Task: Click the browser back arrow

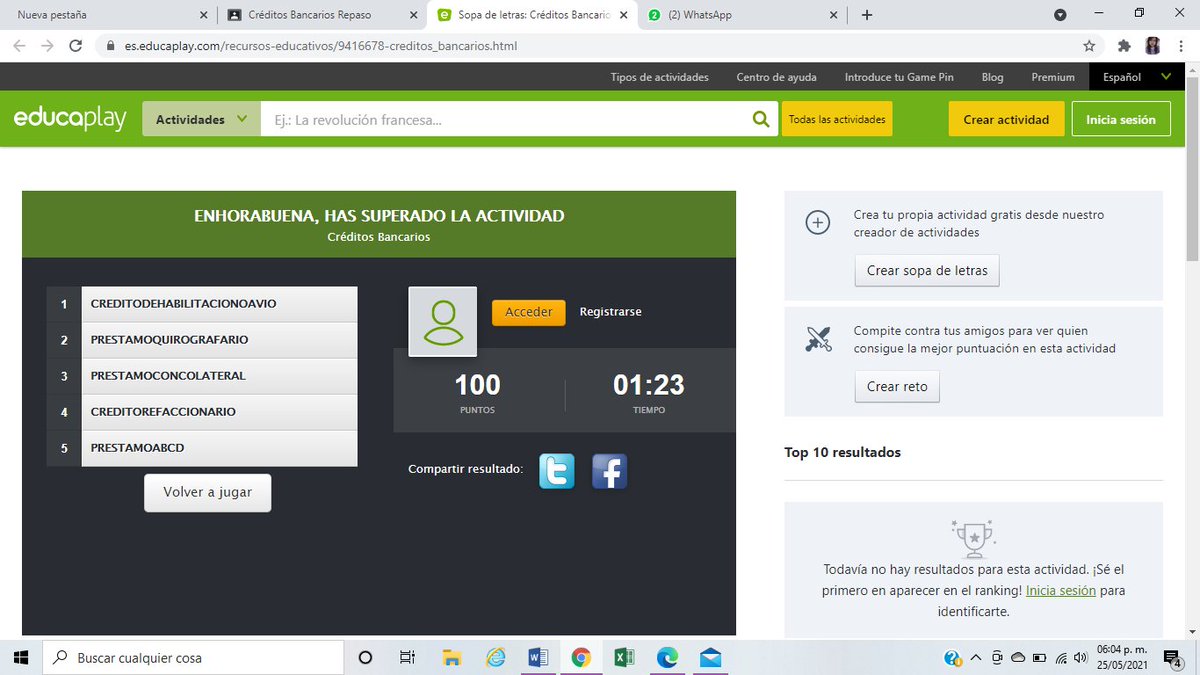Action: 20,46
